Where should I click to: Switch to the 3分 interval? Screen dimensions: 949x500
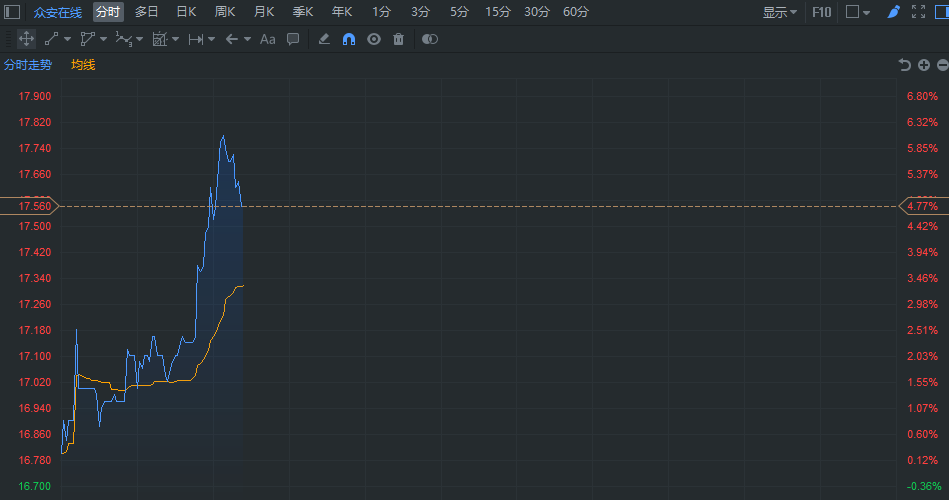[420, 12]
